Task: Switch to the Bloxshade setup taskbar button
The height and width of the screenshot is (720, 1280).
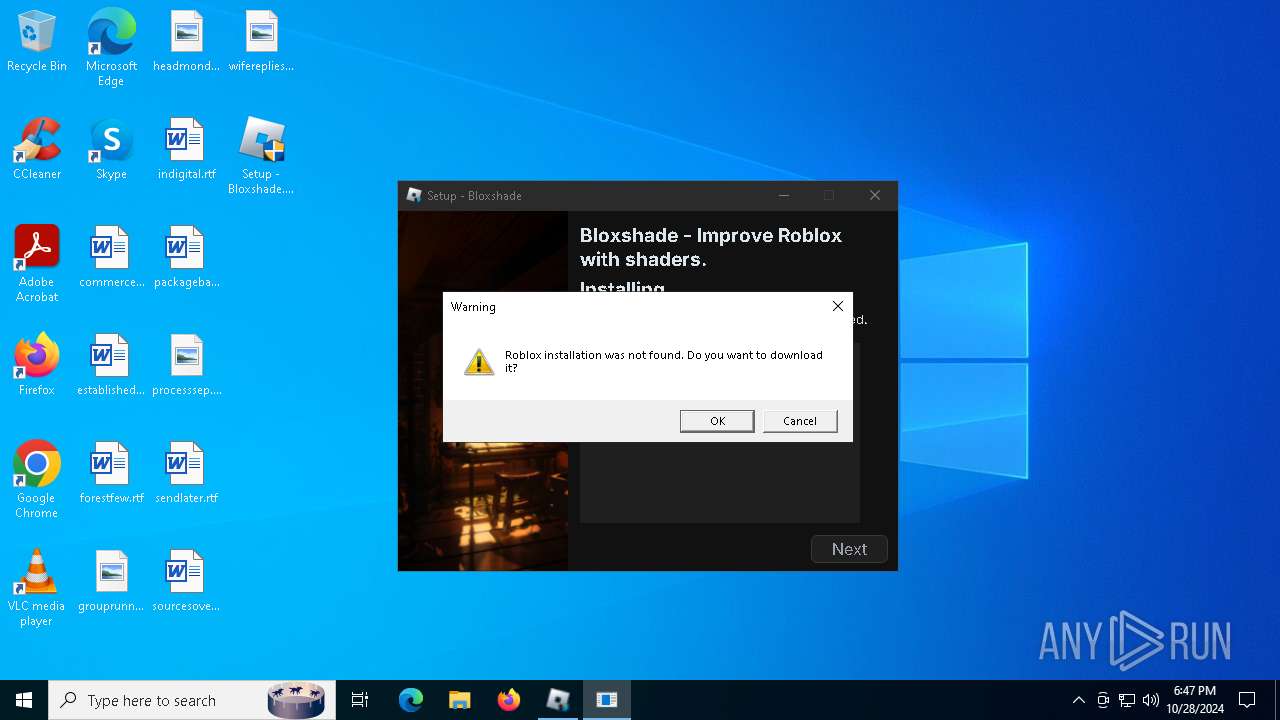Action: (558, 700)
